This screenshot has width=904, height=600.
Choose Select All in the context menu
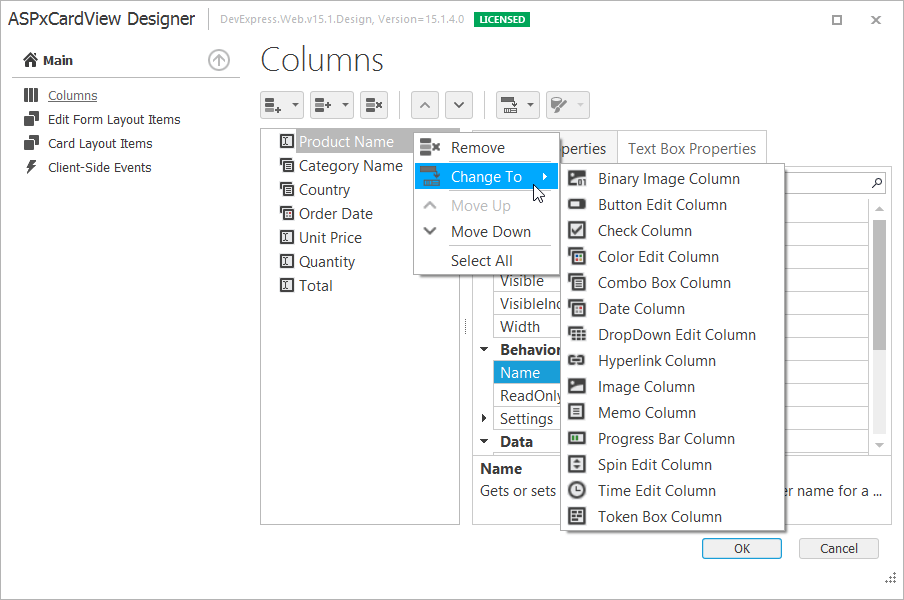click(487, 261)
